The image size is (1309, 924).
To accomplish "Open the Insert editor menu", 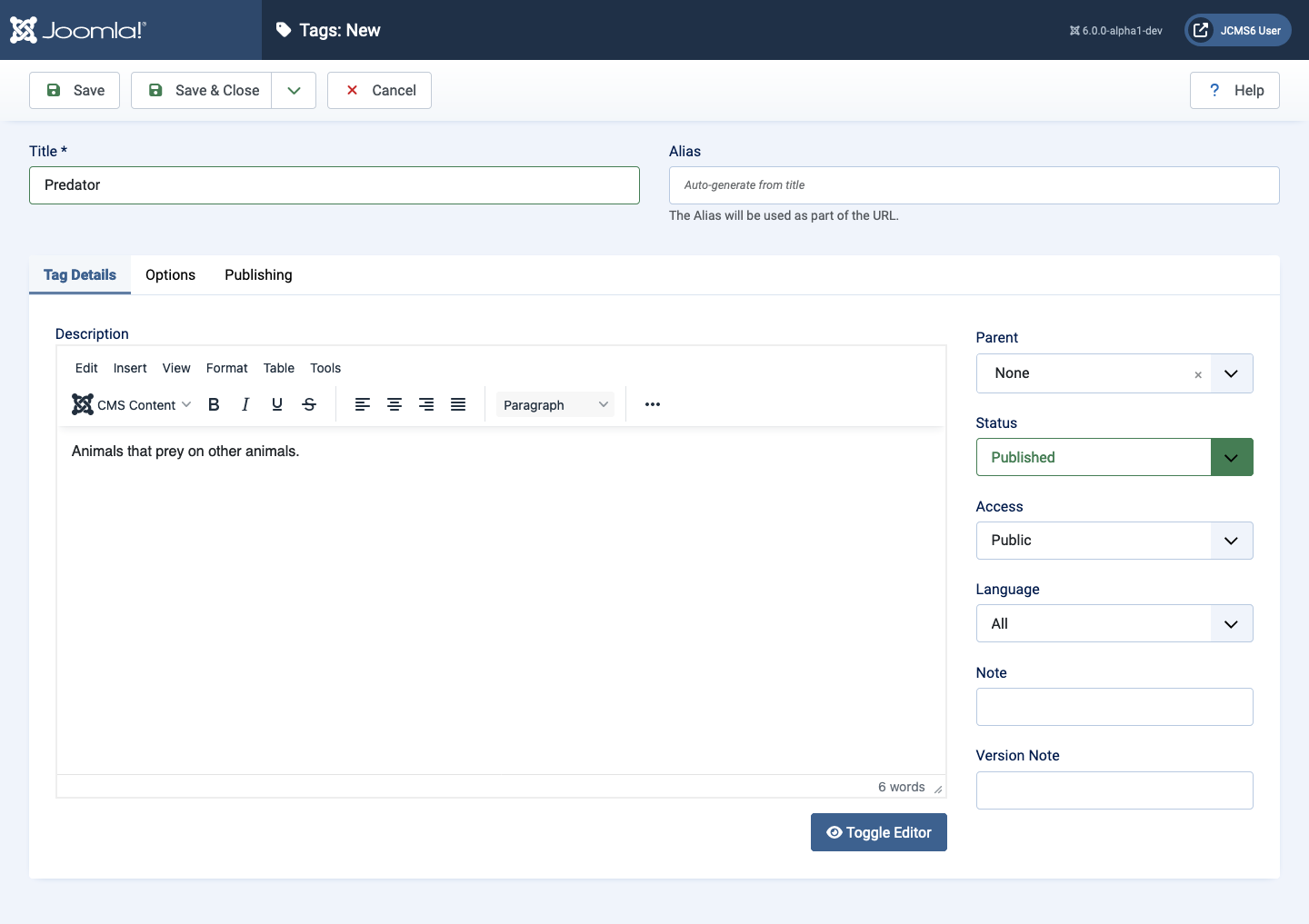I will [x=130, y=368].
